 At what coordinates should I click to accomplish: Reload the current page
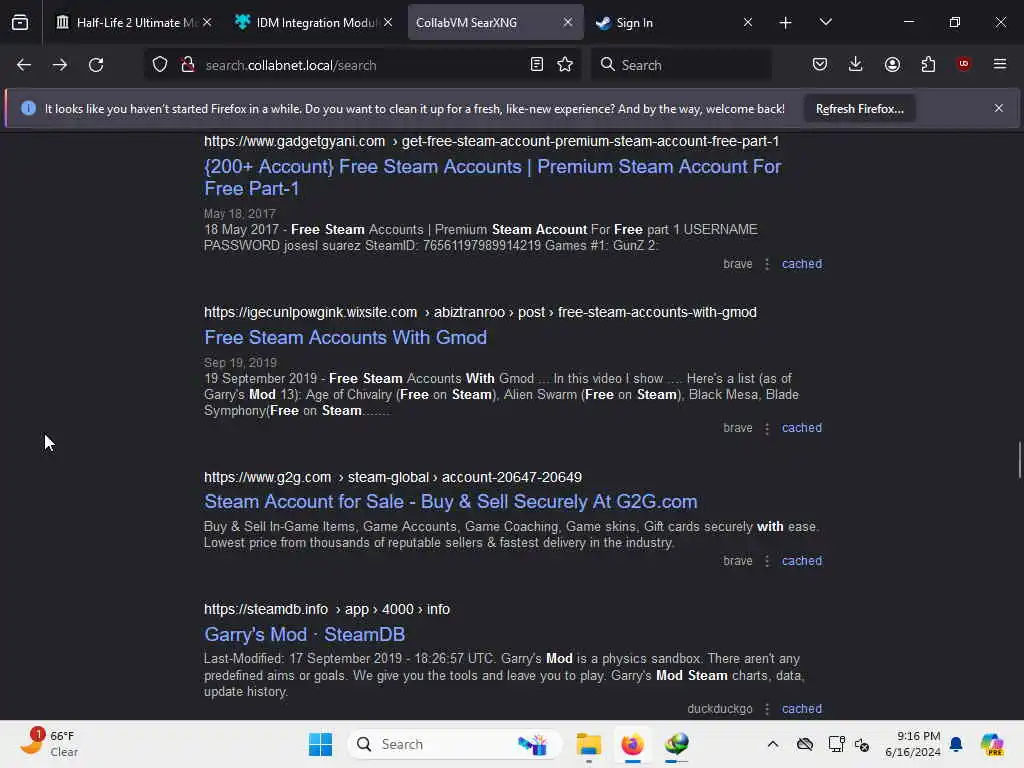[96, 65]
